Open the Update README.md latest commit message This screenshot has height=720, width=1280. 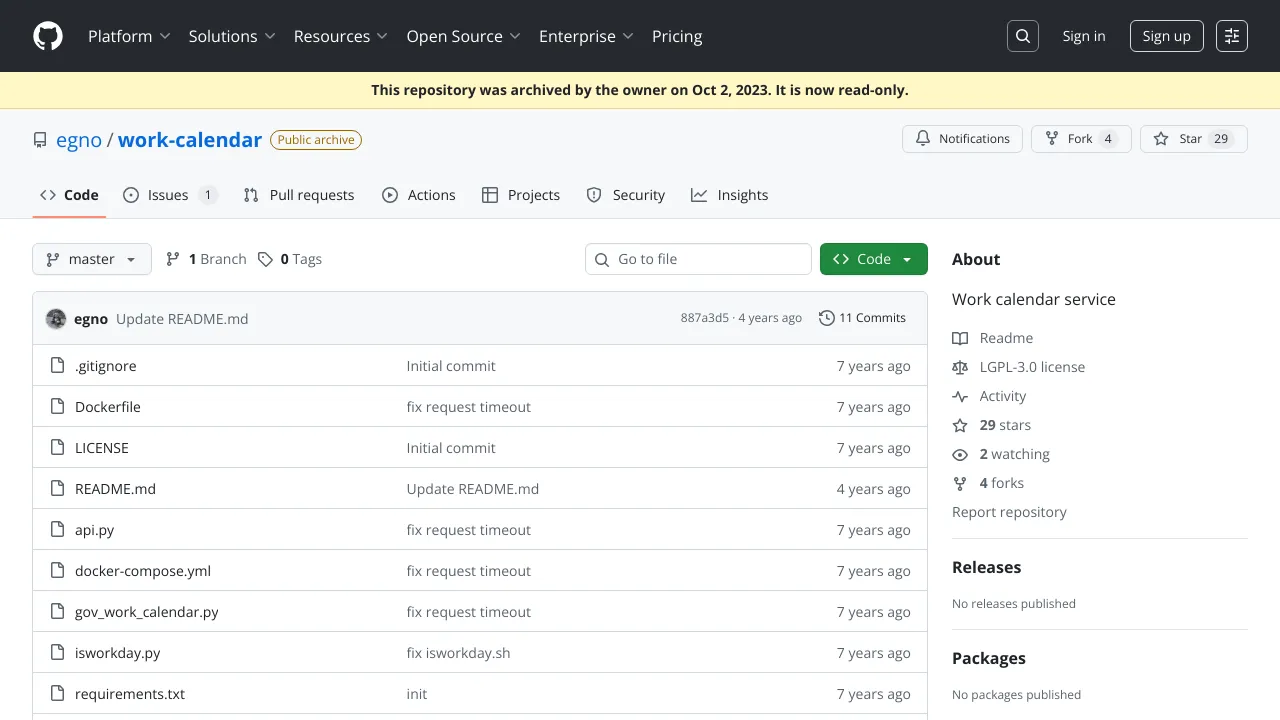(182, 319)
